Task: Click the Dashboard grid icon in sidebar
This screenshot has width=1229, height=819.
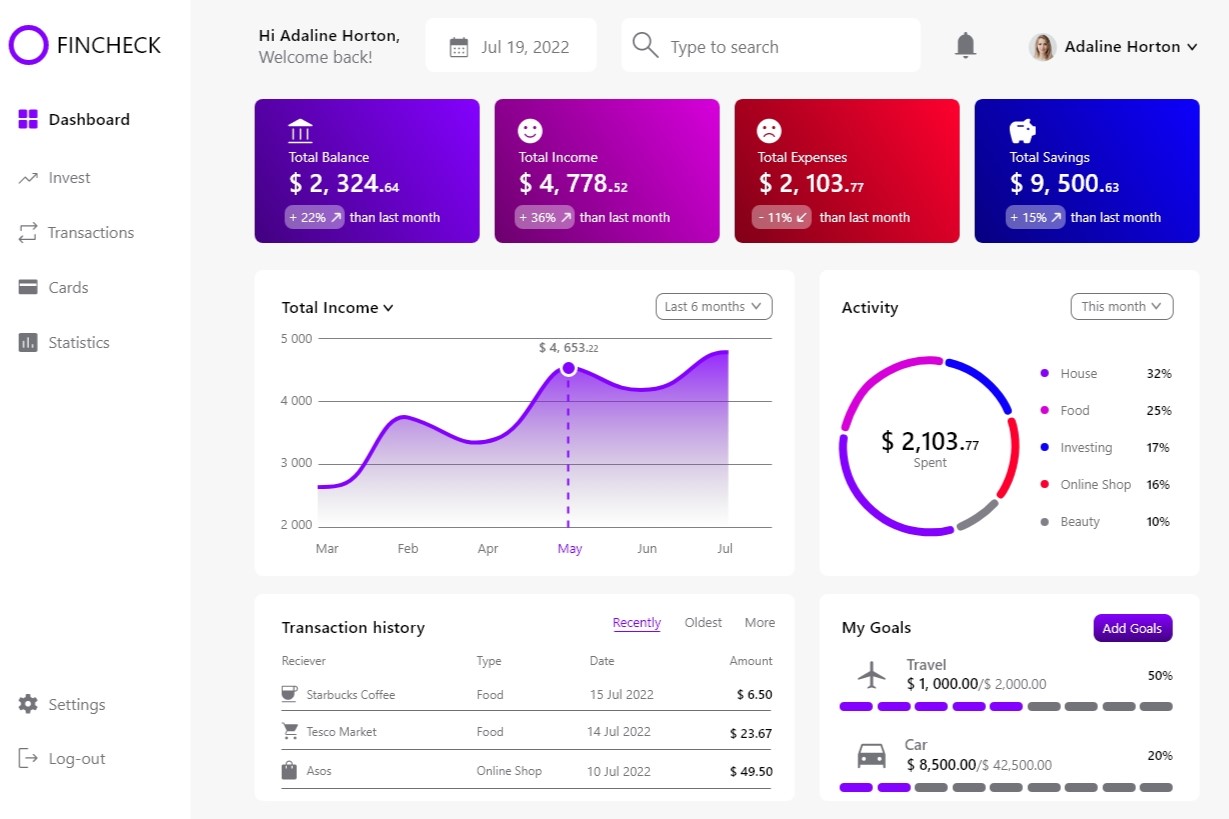Action: point(28,119)
